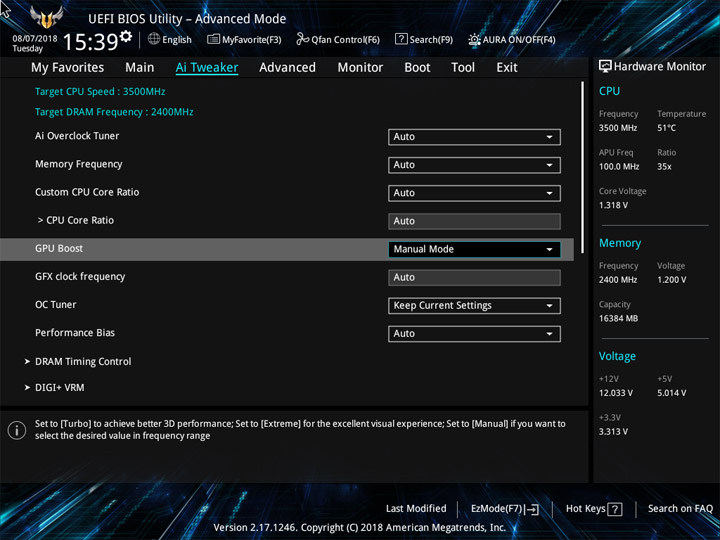720x540 pixels.
Task: Click CPU Ratio value 35x
Action: click(x=664, y=167)
